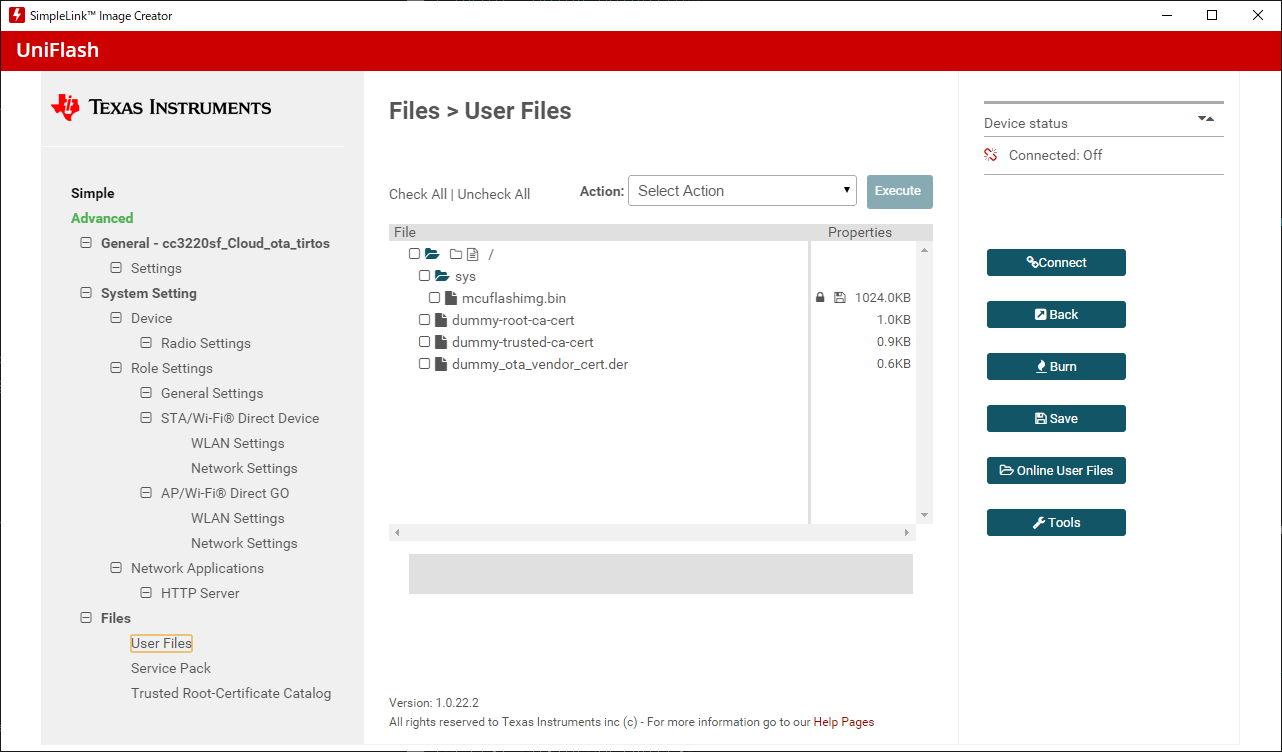The image size is (1282, 752).
Task: Click the file list scroll-up arrow
Action: click(x=924, y=250)
